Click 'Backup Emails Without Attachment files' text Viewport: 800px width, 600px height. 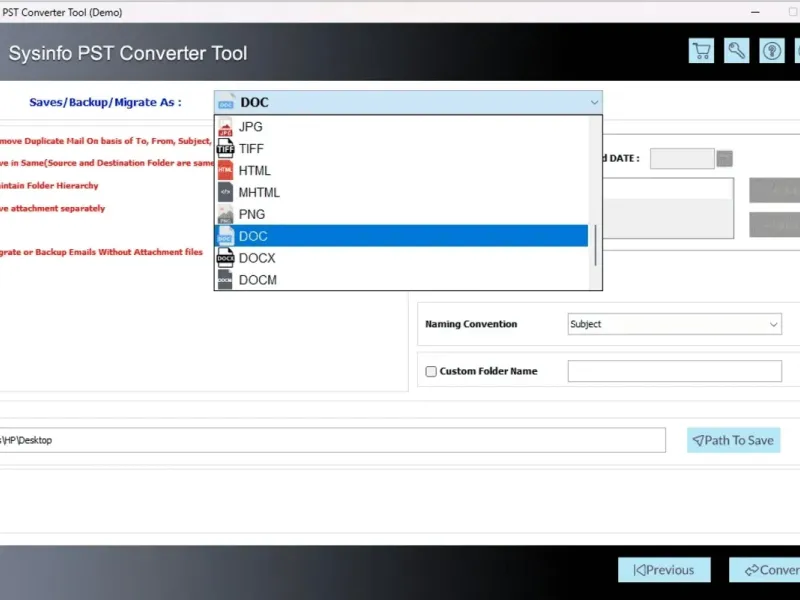click(x=101, y=252)
